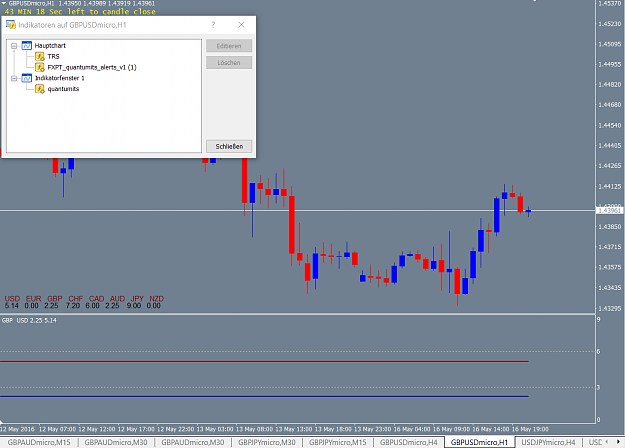Click the 16 May 19:00 time axis label
The height and width of the screenshot is (448, 625).
coord(530,429)
